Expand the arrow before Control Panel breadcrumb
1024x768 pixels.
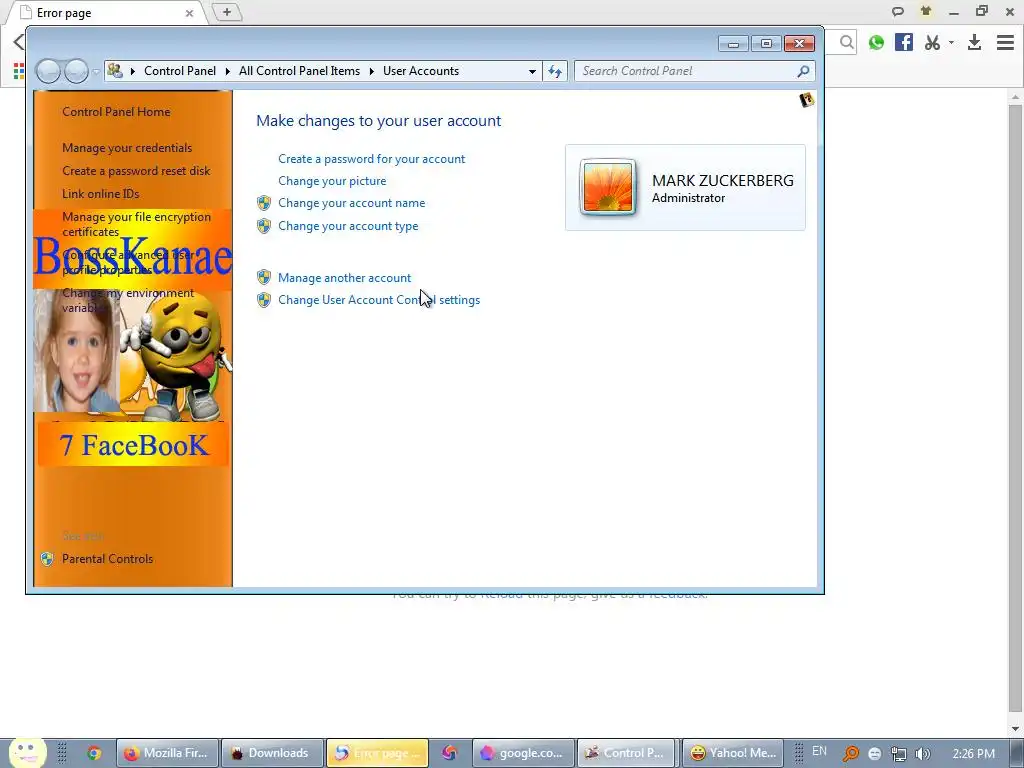pos(133,71)
